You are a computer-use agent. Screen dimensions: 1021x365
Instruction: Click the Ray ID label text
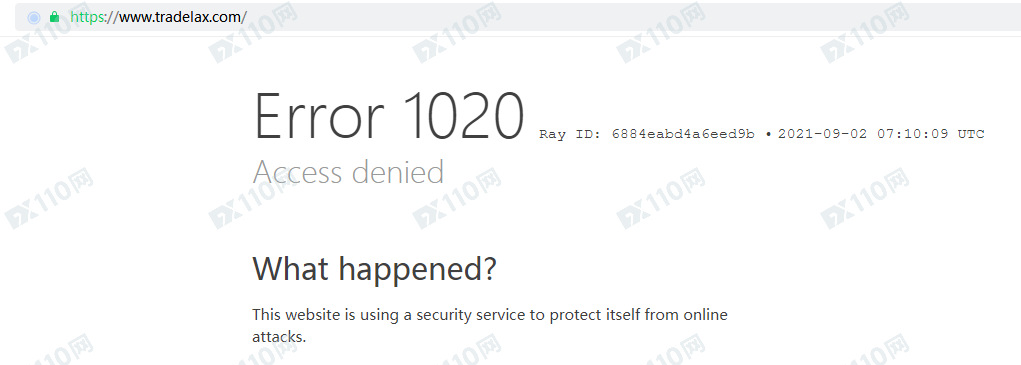(572, 135)
